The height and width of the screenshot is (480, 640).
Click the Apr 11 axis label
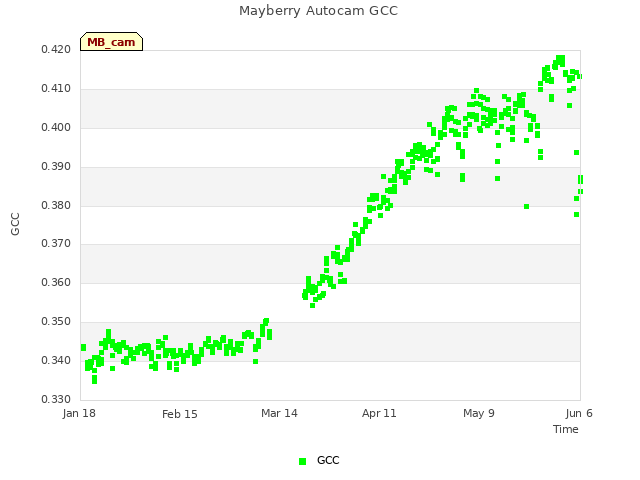coord(379,413)
